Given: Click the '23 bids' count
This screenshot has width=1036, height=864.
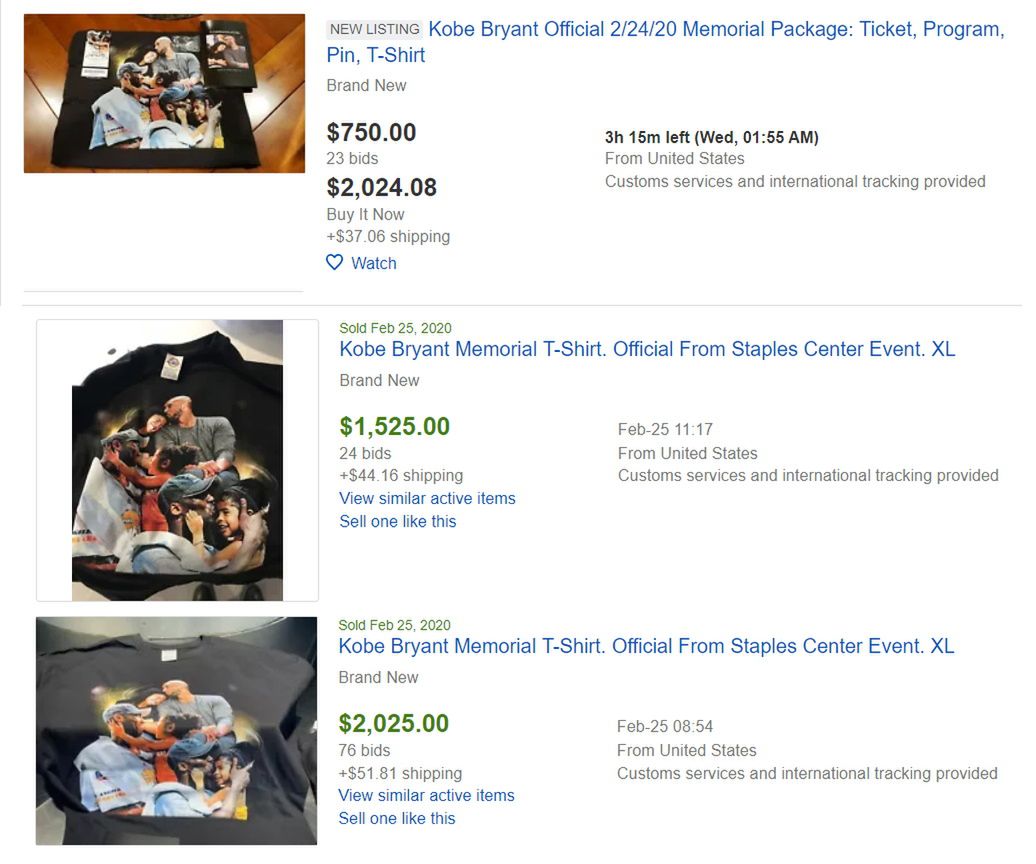Looking at the screenshot, I should [352, 158].
